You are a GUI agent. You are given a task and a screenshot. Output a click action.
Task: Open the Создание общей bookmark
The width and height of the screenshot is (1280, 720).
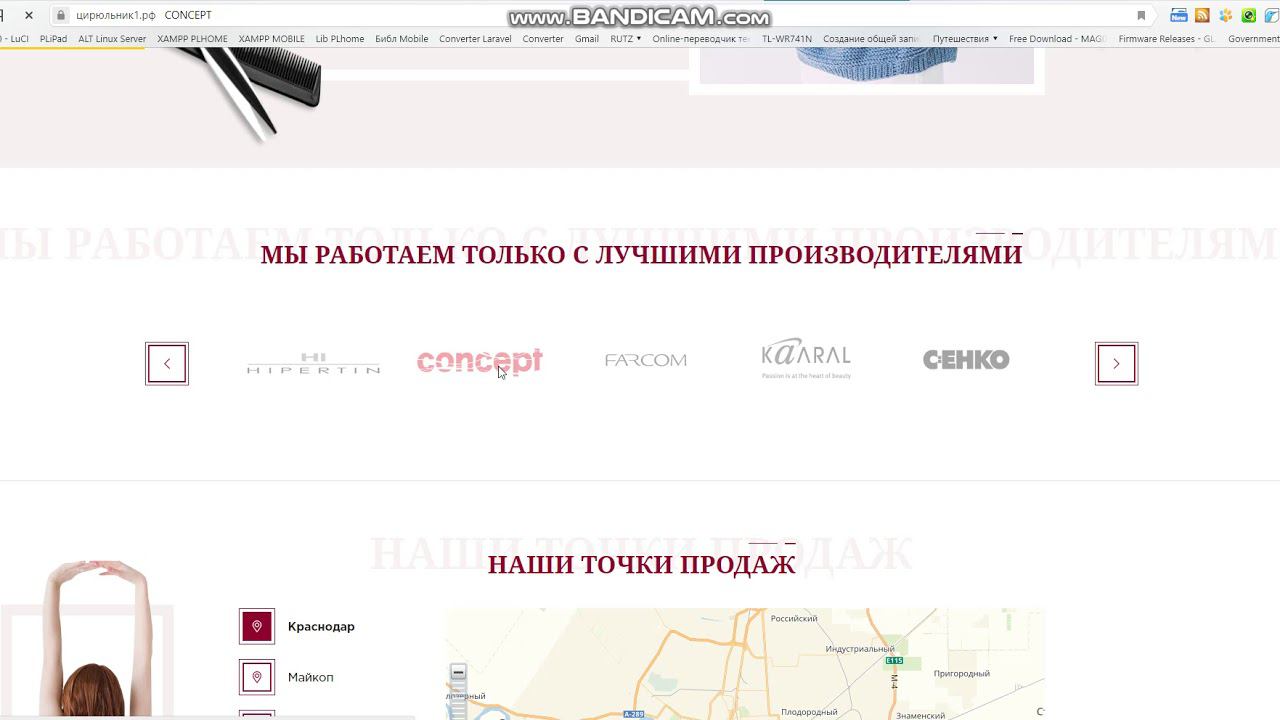(871, 39)
